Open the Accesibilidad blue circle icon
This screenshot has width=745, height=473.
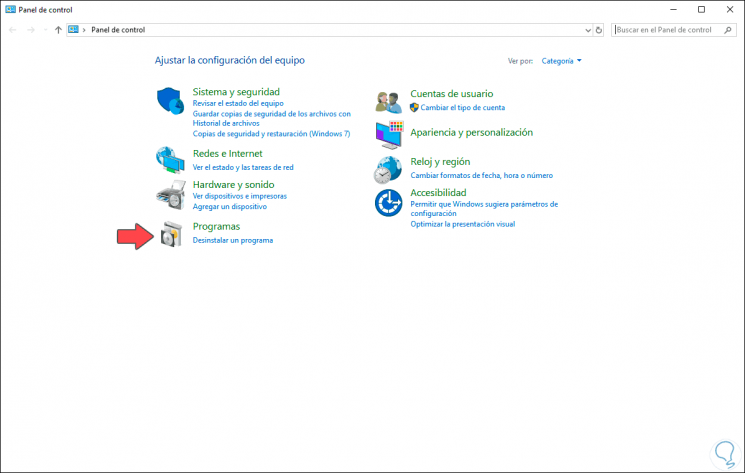(x=389, y=203)
